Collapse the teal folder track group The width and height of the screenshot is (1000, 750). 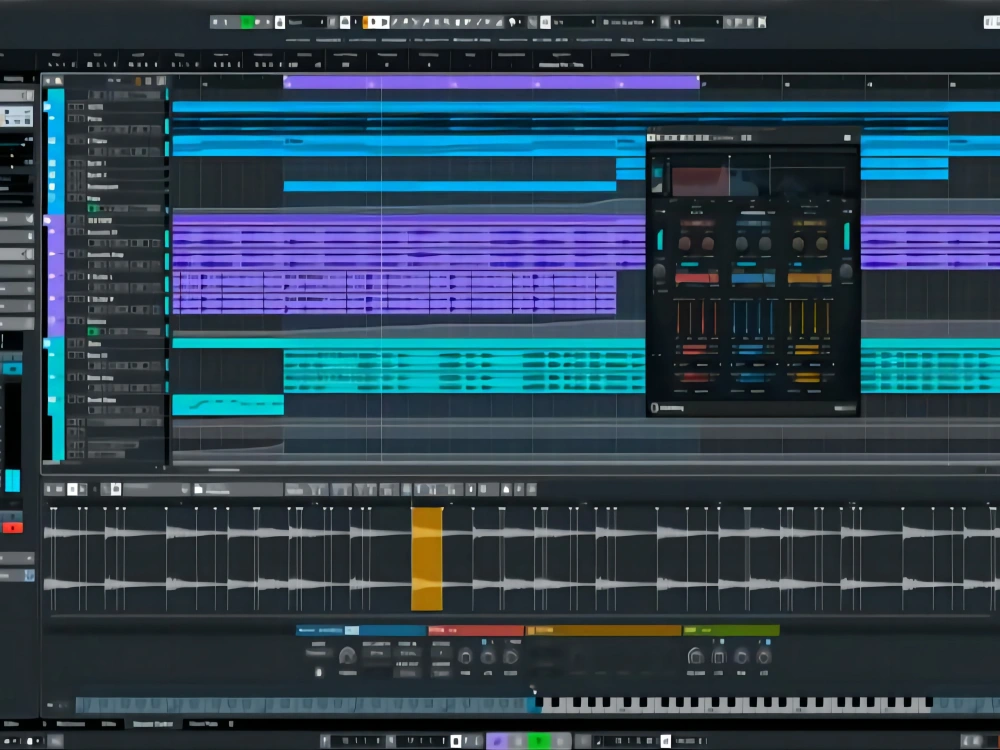click(47, 343)
